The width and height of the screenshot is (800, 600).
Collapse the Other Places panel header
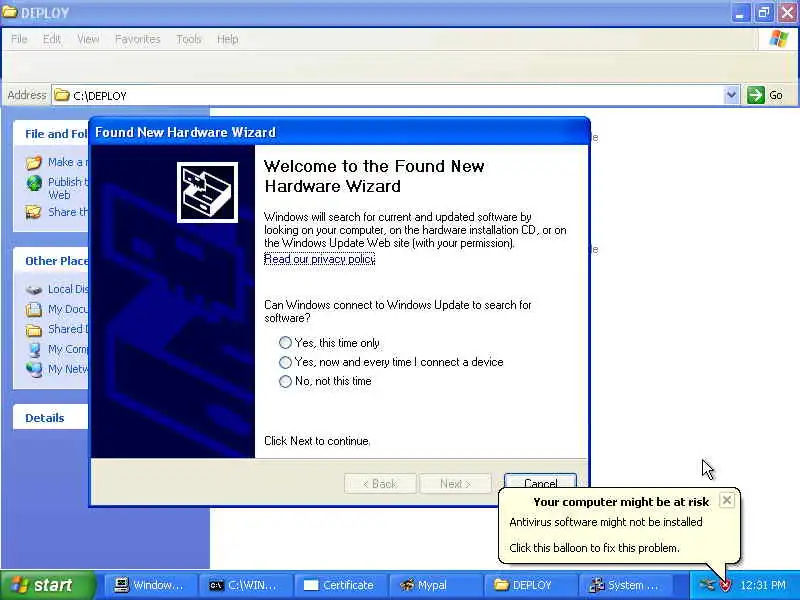51,261
